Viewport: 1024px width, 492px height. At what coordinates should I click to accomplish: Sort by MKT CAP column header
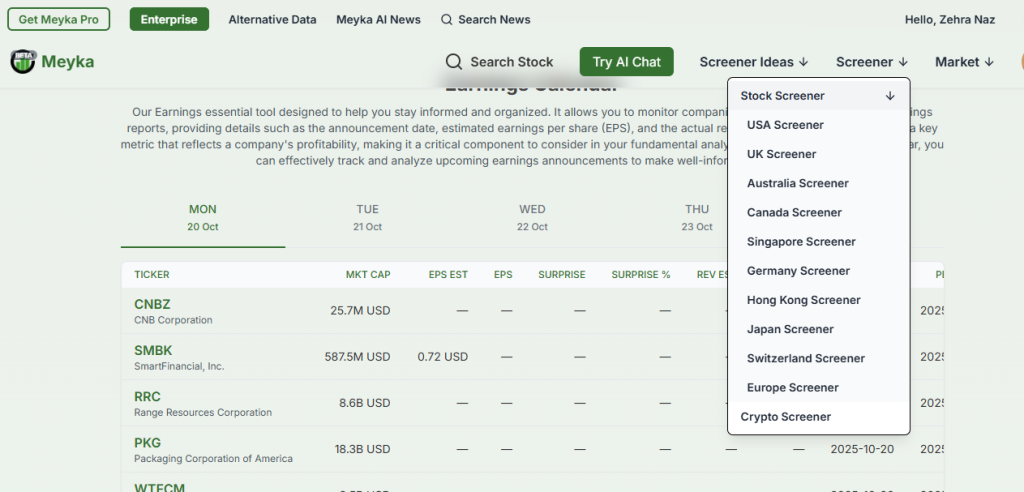click(368, 274)
